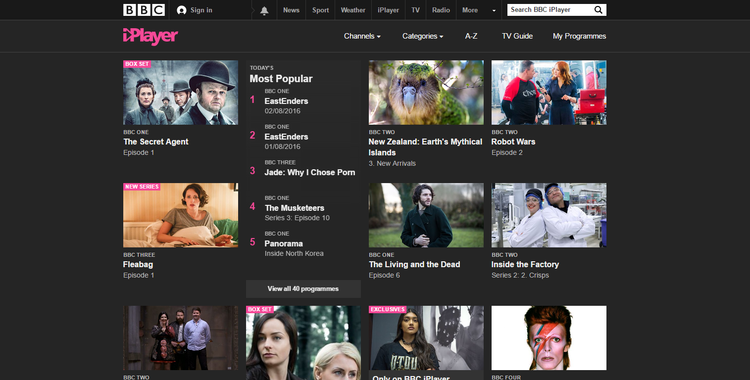This screenshot has height=380, width=750.
Task: Click the Most Popular heading
Action: [x=281, y=79]
